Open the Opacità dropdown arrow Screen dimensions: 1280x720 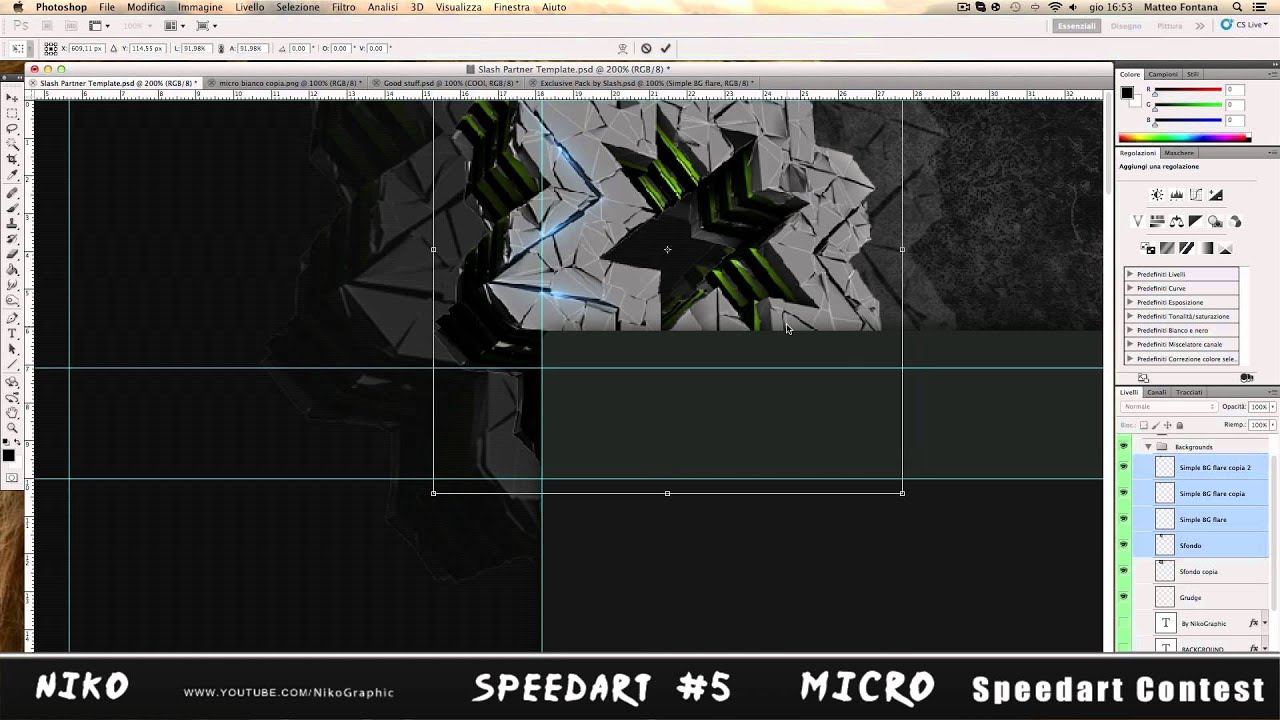(1273, 407)
